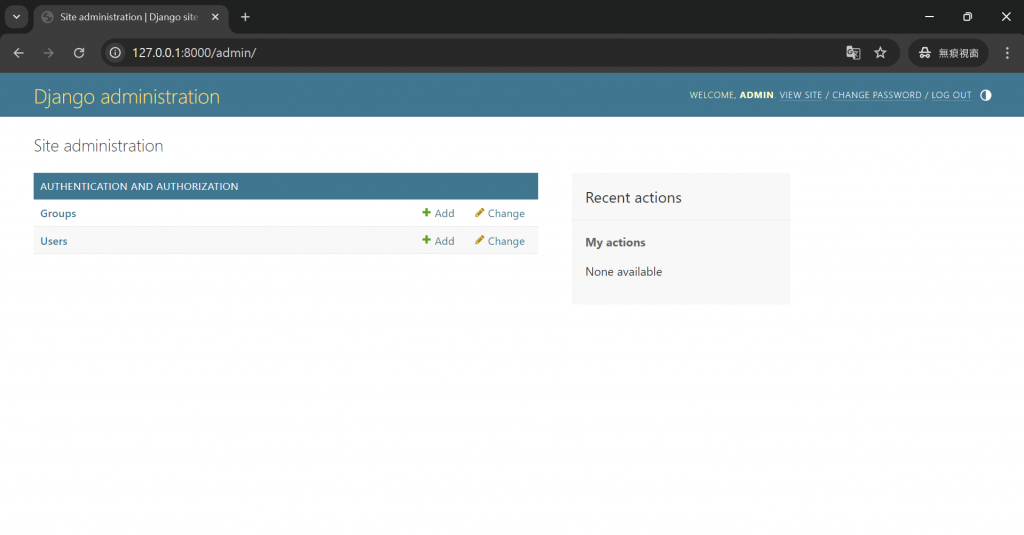Restore down the browser window

point(967,17)
